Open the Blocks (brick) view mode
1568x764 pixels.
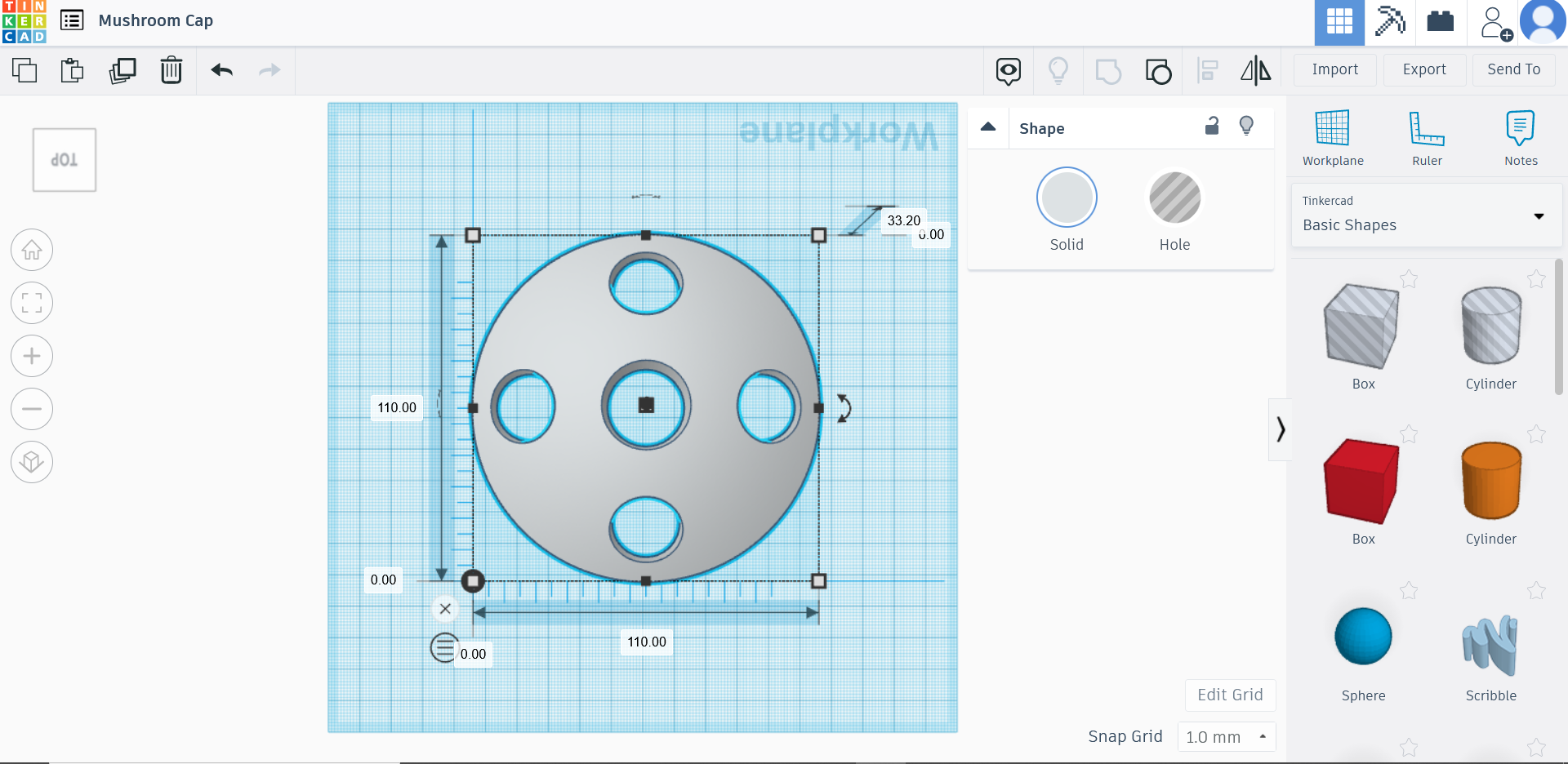pos(1440,22)
